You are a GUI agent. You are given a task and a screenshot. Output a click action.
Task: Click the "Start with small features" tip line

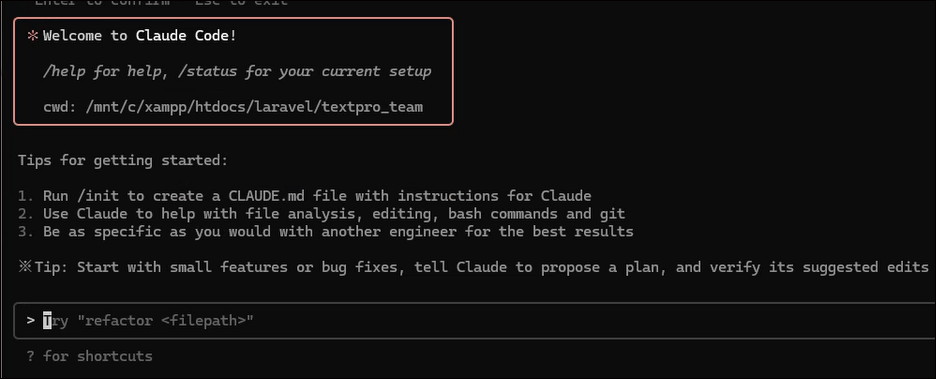pyautogui.click(x=475, y=267)
